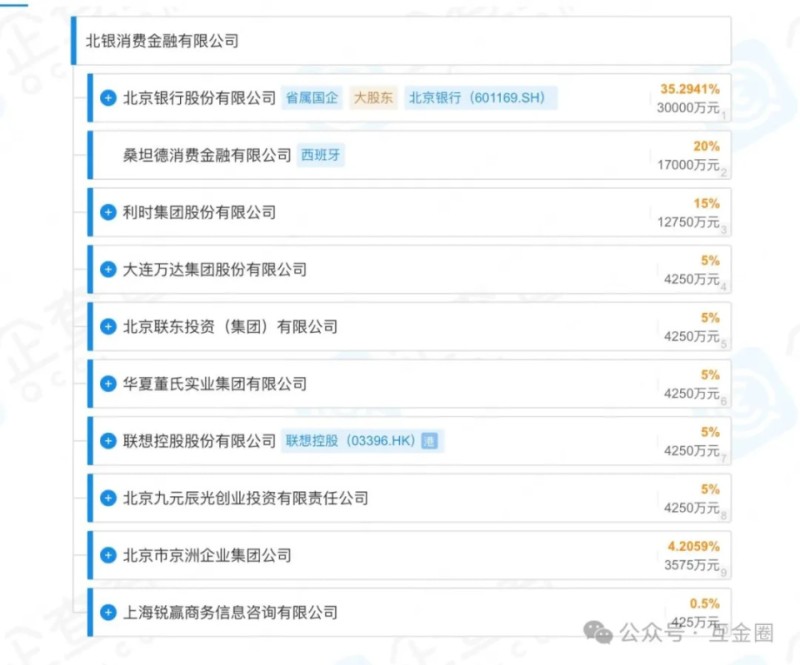Click the WeChat 公众号 watermark icon

599,632
